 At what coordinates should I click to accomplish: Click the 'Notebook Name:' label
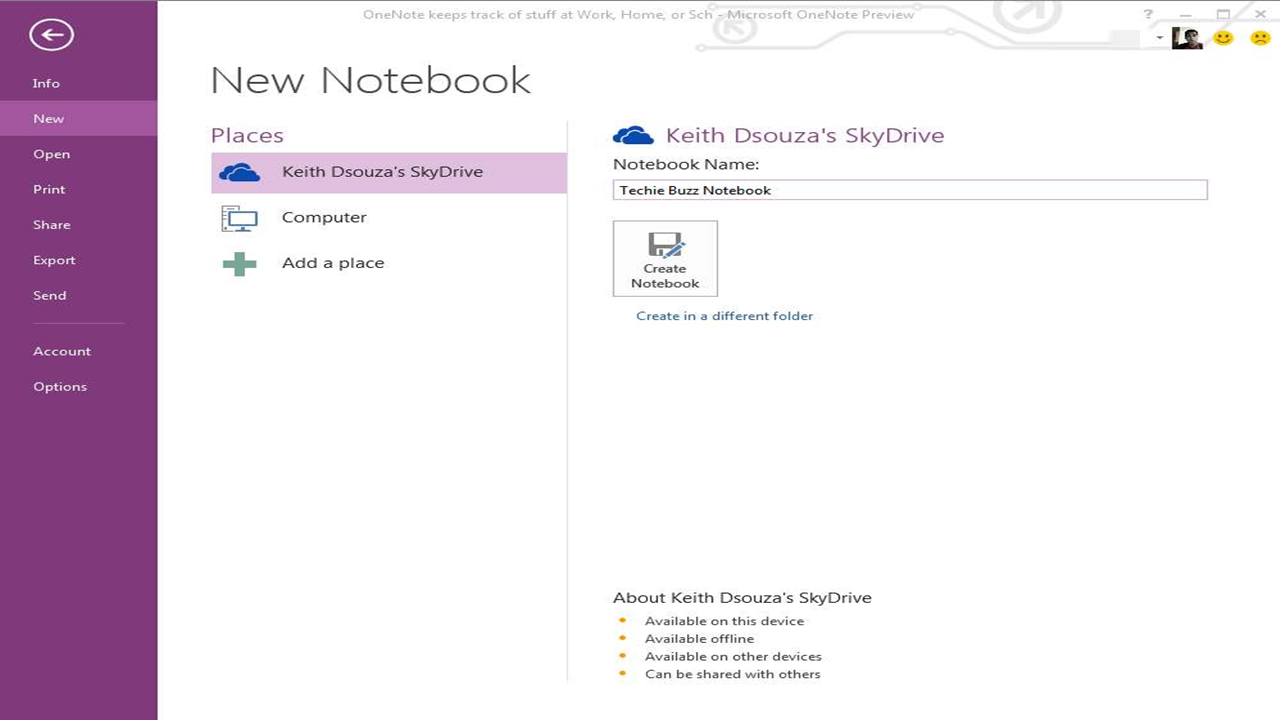pos(686,164)
